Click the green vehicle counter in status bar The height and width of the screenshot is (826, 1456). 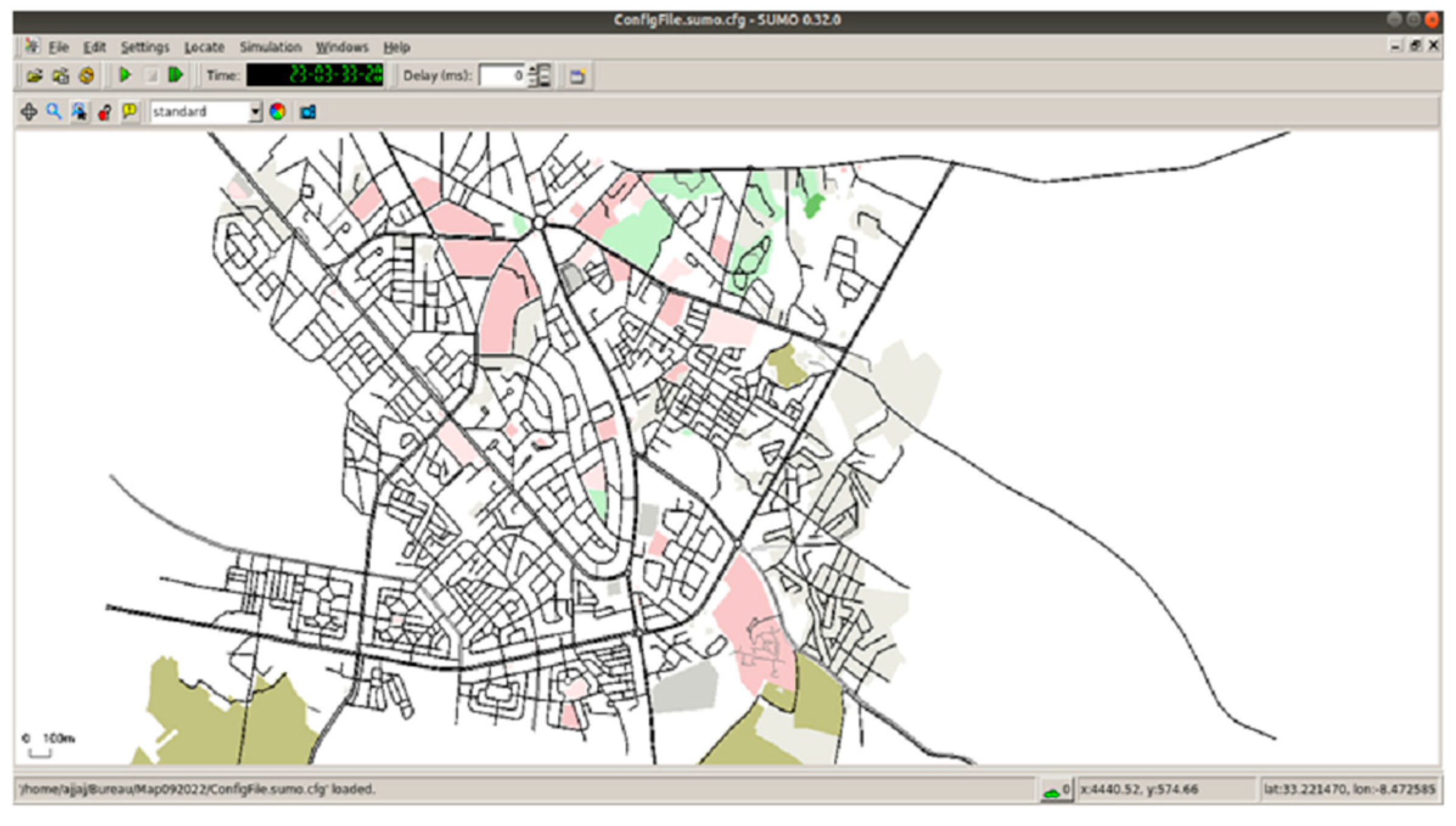1056,791
